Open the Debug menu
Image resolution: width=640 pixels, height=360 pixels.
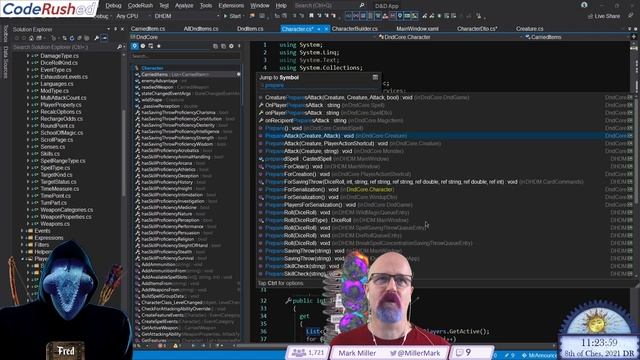point(113,6)
